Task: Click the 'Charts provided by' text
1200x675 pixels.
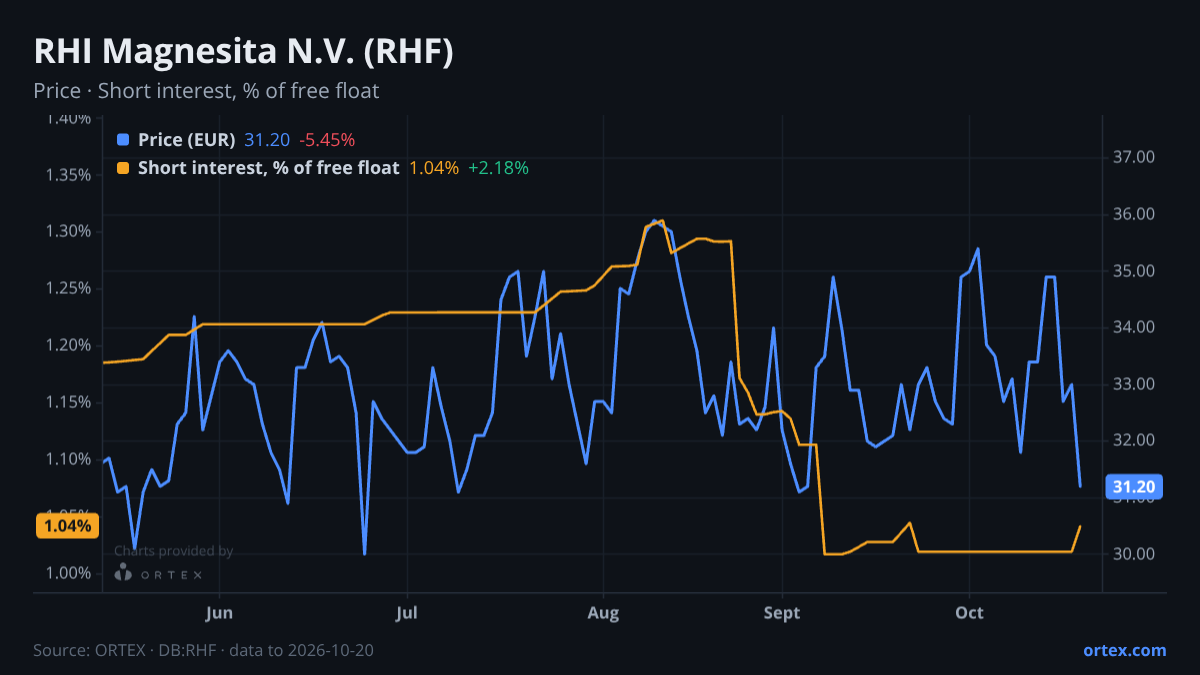Action: point(173,551)
